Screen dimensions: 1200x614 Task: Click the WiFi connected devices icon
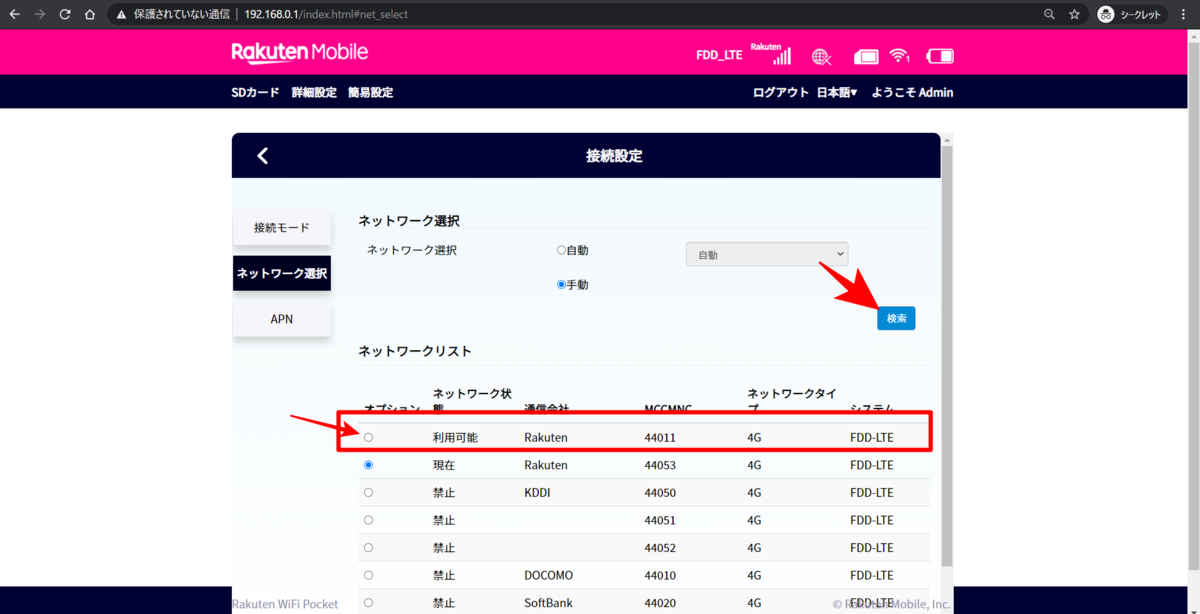coord(900,55)
